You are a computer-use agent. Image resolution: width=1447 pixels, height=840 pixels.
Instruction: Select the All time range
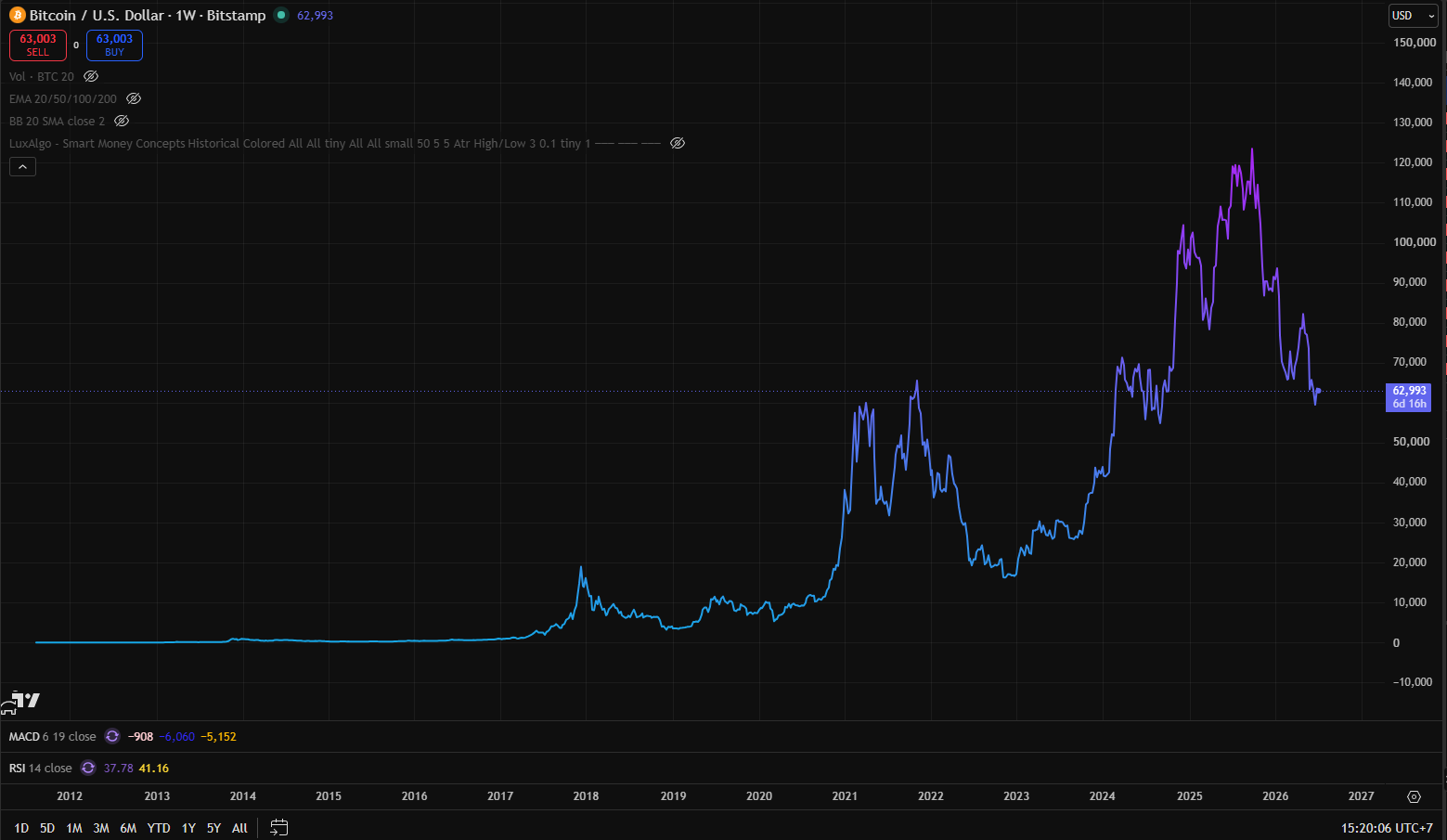click(239, 828)
